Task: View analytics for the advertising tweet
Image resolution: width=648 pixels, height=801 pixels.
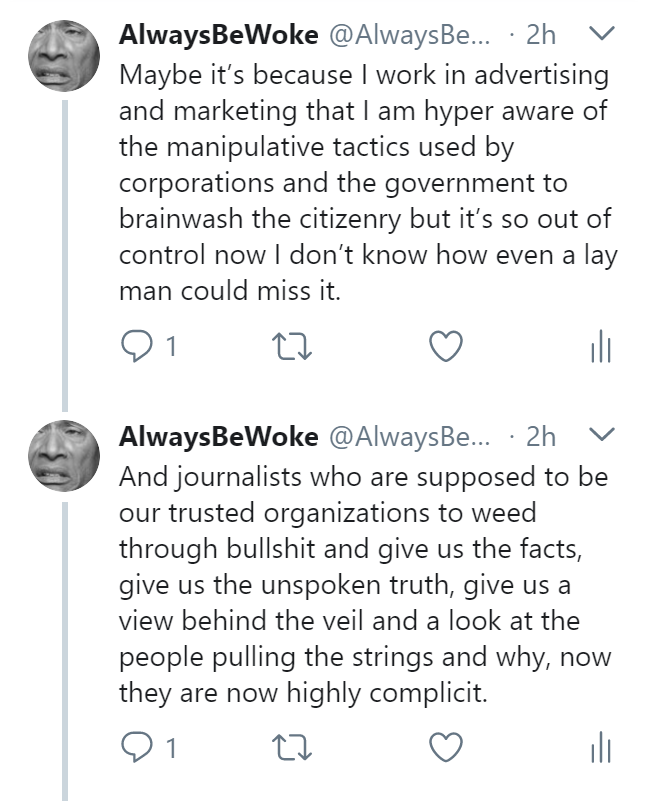Action: (600, 347)
